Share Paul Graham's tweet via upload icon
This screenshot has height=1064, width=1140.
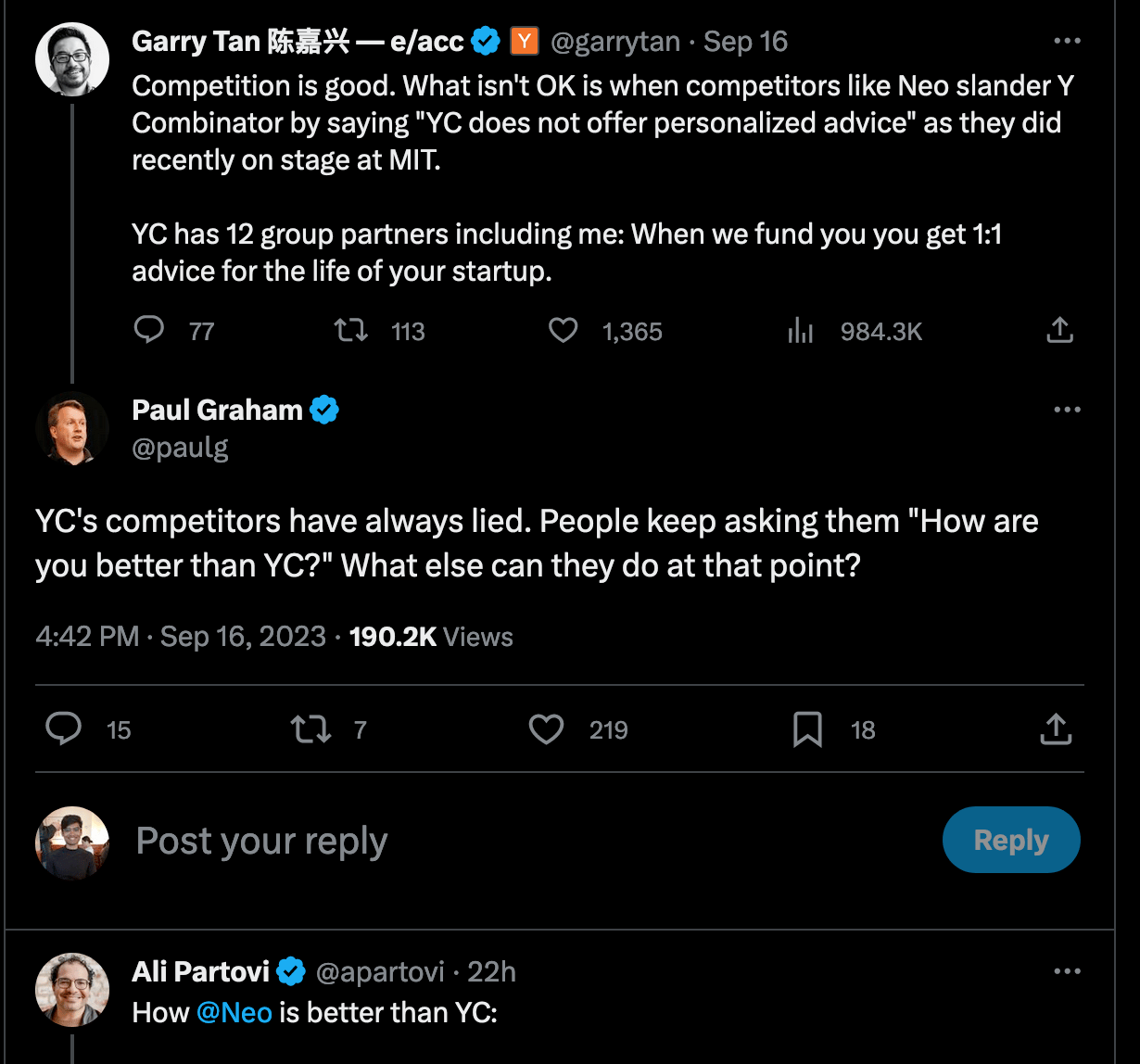(x=1056, y=729)
